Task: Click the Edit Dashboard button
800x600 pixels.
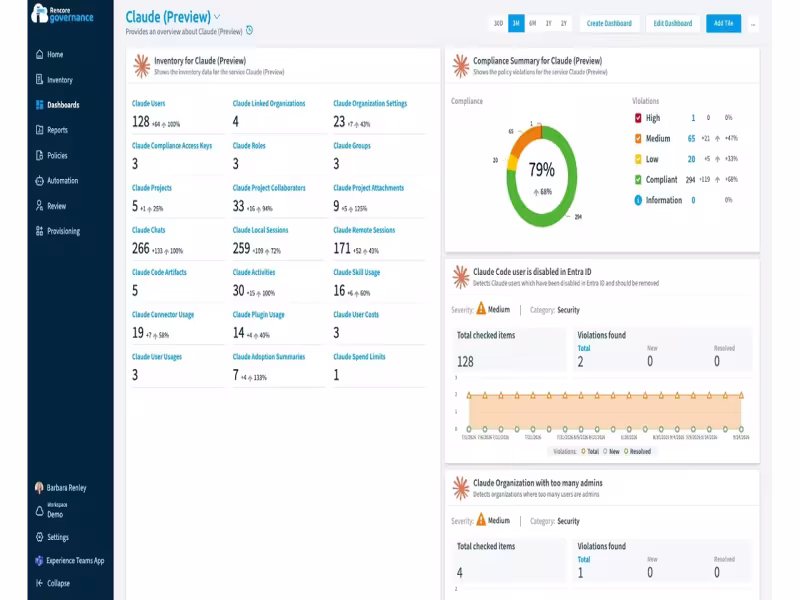Action: point(672,23)
